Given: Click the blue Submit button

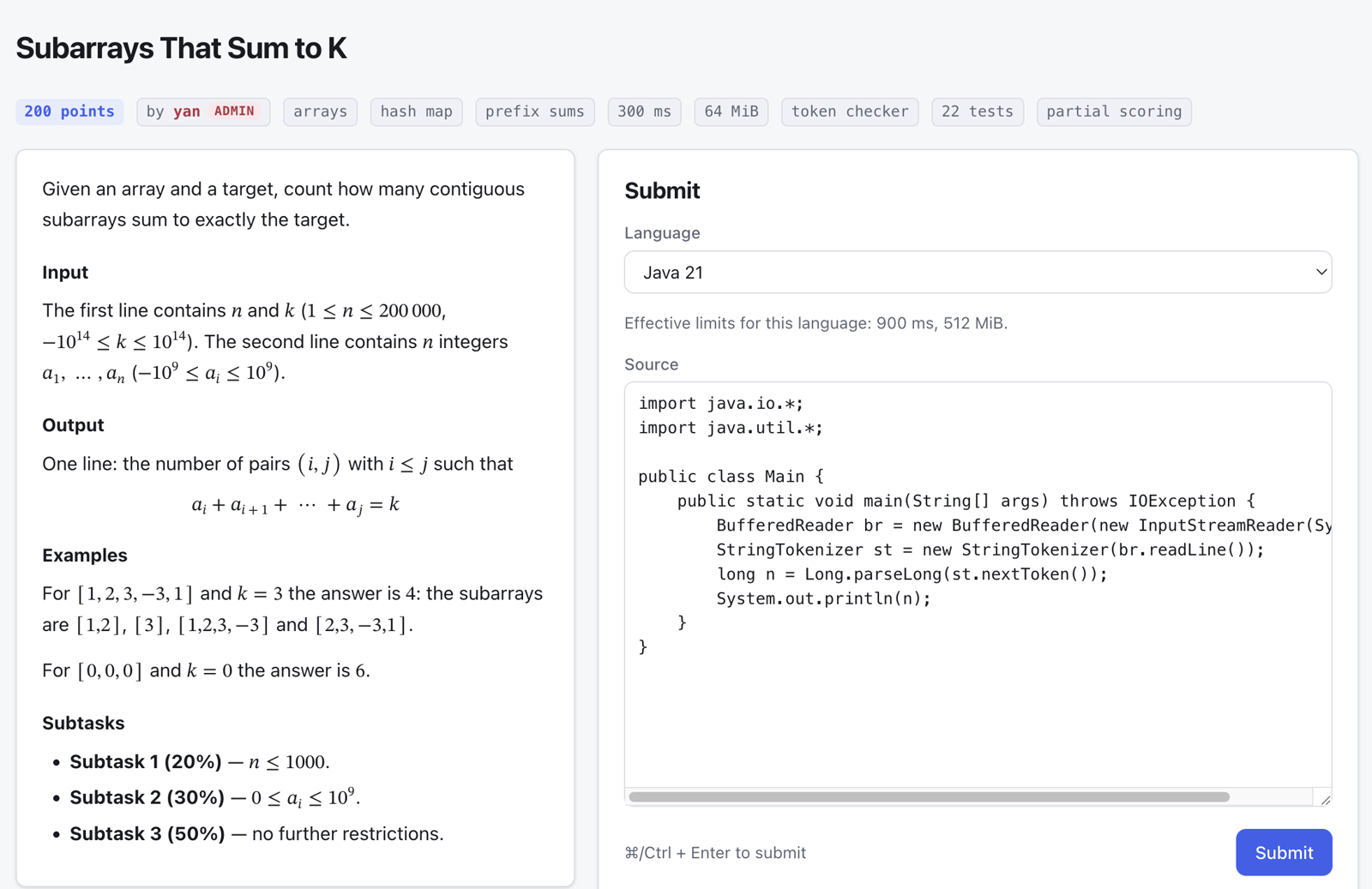Looking at the screenshot, I should coord(1284,852).
